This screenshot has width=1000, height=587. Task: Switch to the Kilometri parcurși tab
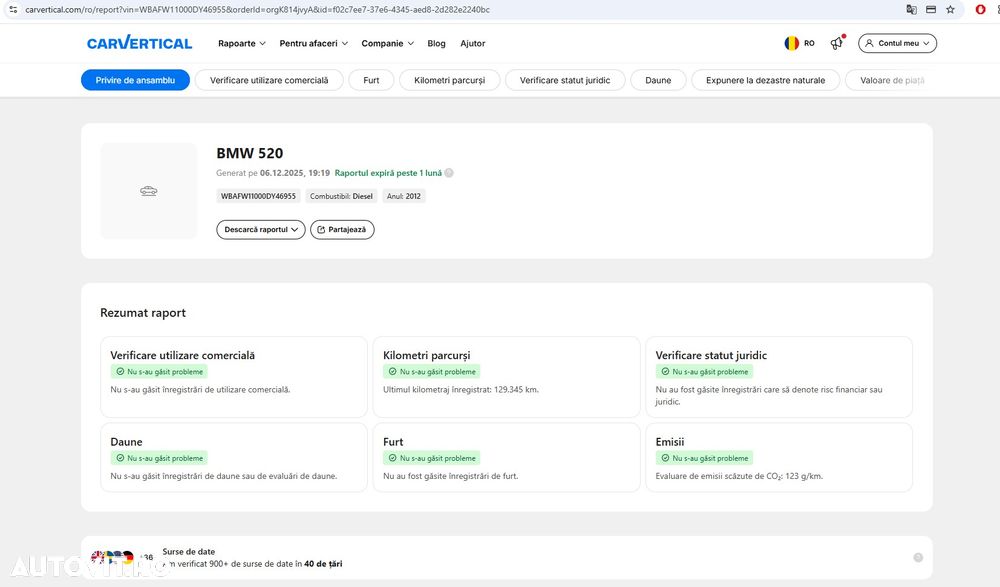pos(450,80)
